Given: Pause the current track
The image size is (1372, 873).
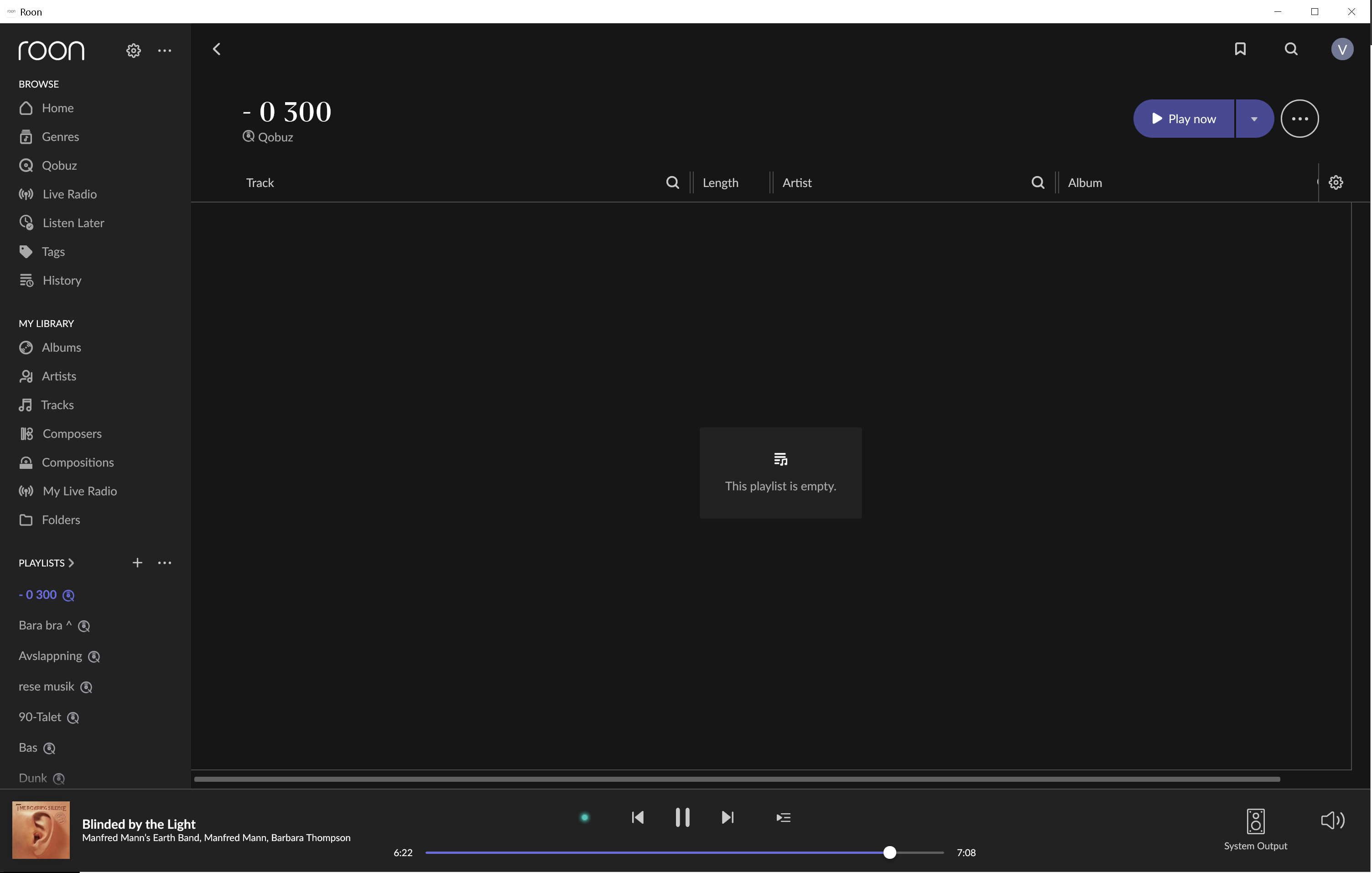Looking at the screenshot, I should [x=683, y=818].
